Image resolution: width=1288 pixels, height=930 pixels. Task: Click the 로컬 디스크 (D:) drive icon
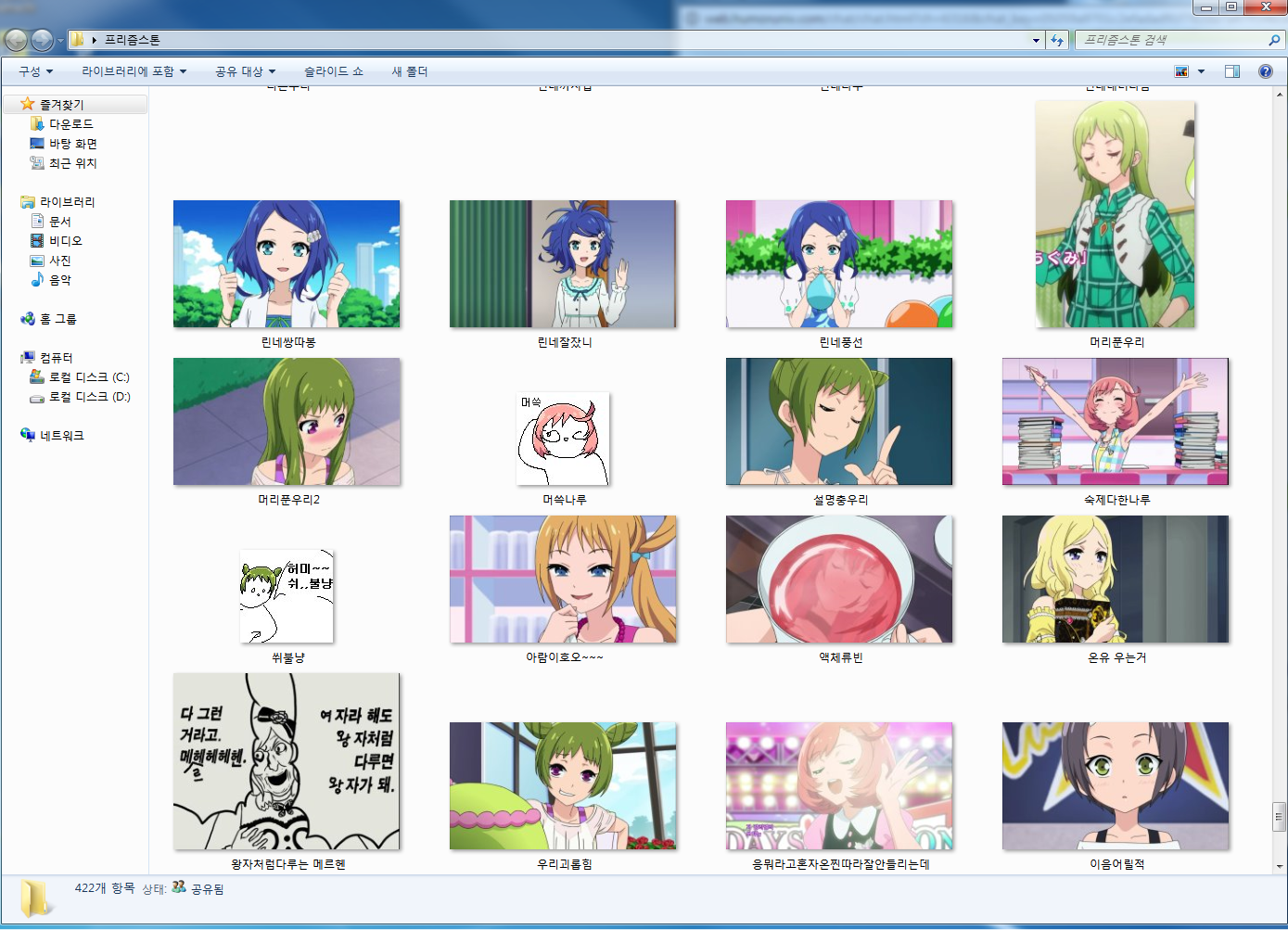[x=37, y=397]
